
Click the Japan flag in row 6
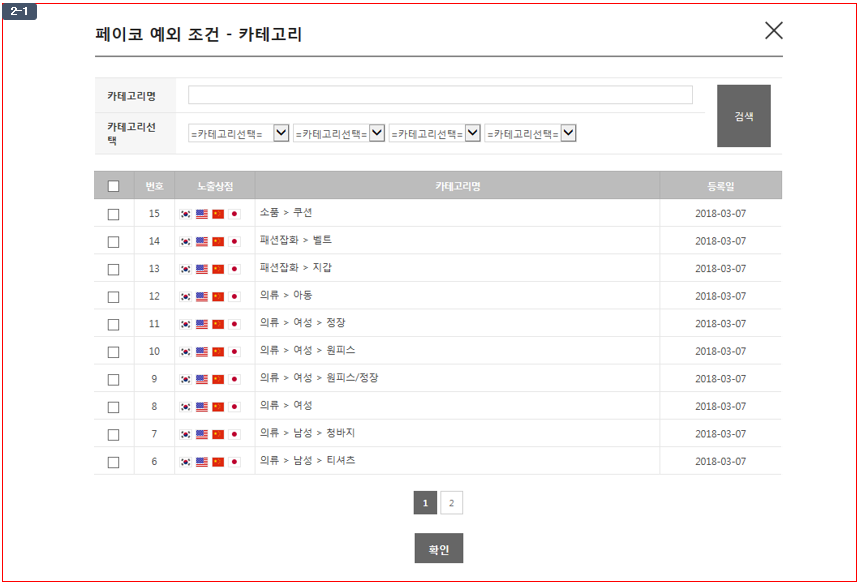234,462
